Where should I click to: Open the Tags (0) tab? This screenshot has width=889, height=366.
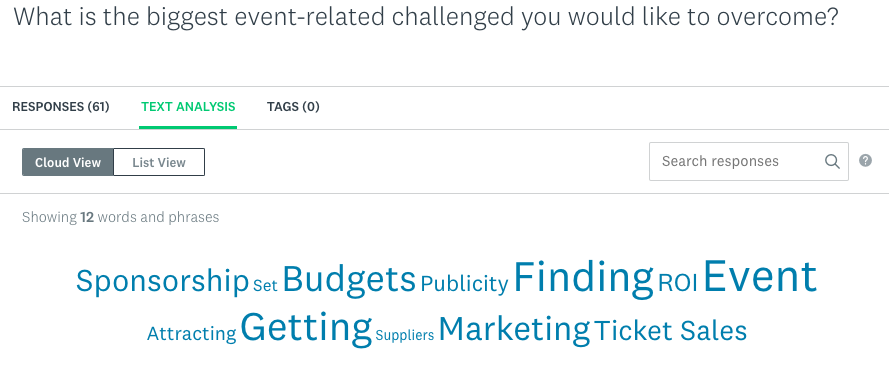pyautogui.click(x=293, y=107)
